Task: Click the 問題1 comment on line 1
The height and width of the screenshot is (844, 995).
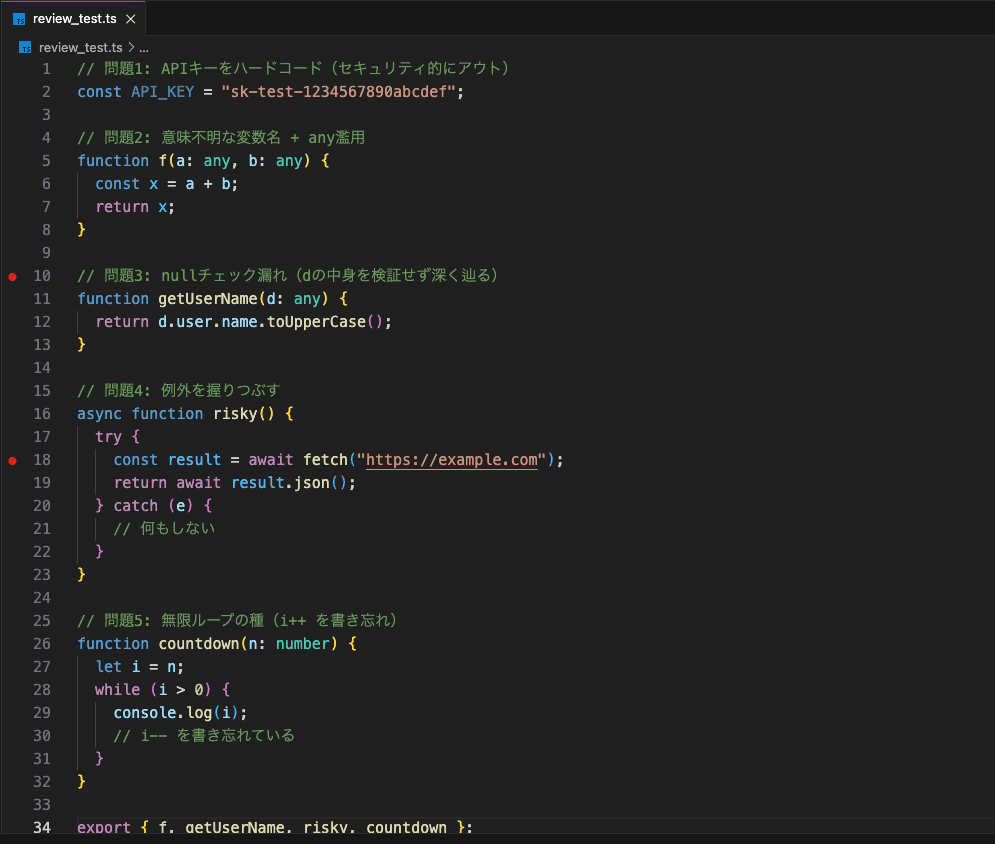Action: click(x=294, y=69)
